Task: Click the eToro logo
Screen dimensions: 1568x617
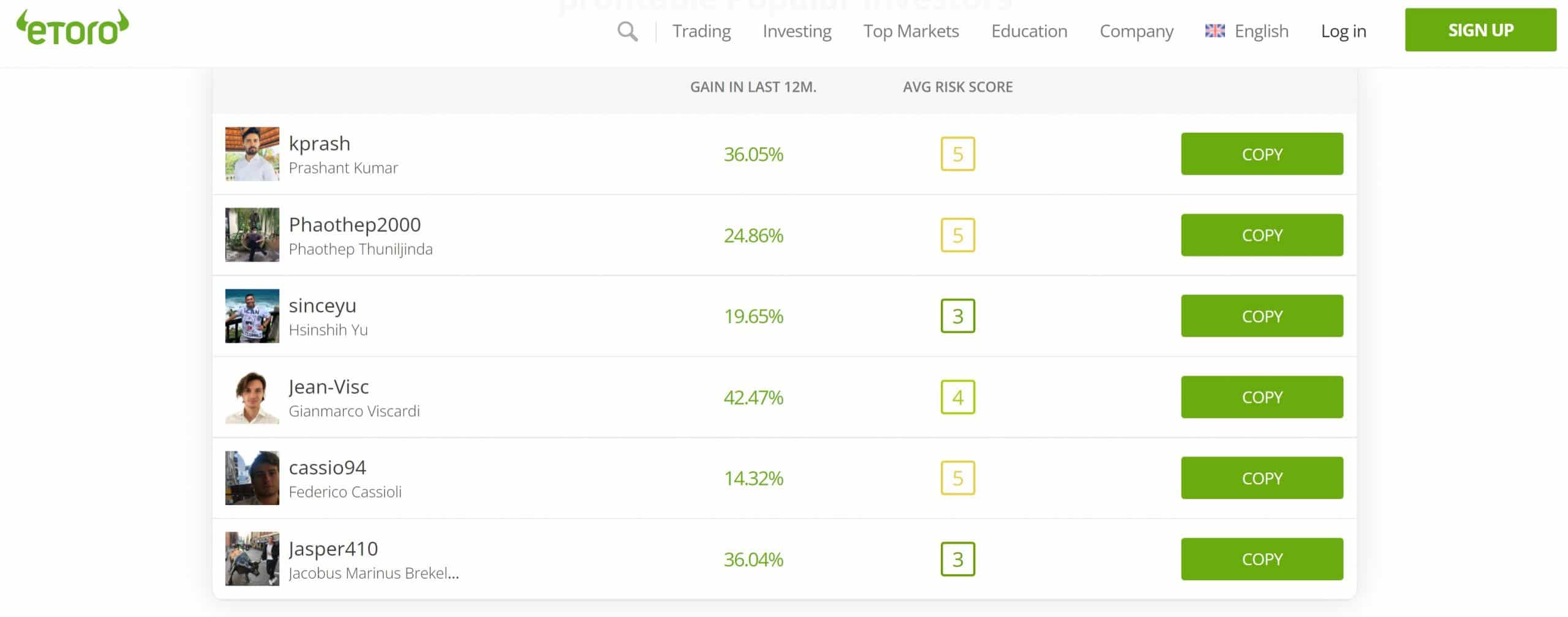Action: (72, 28)
